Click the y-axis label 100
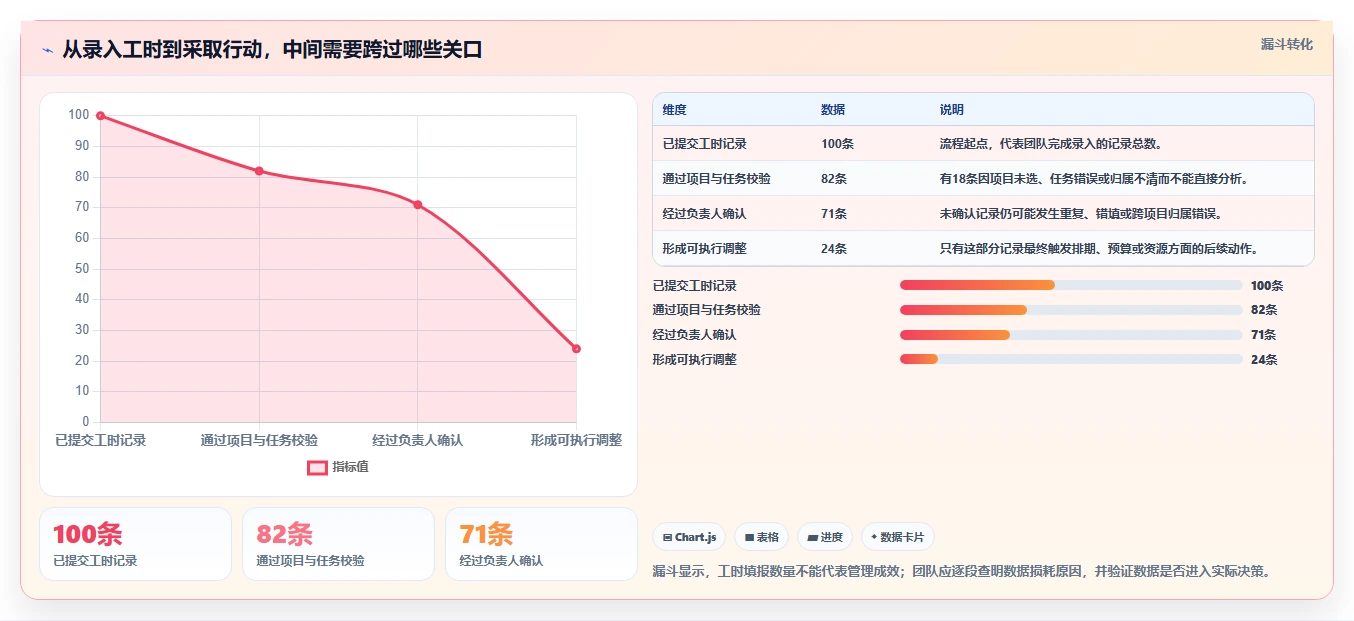 pos(78,115)
